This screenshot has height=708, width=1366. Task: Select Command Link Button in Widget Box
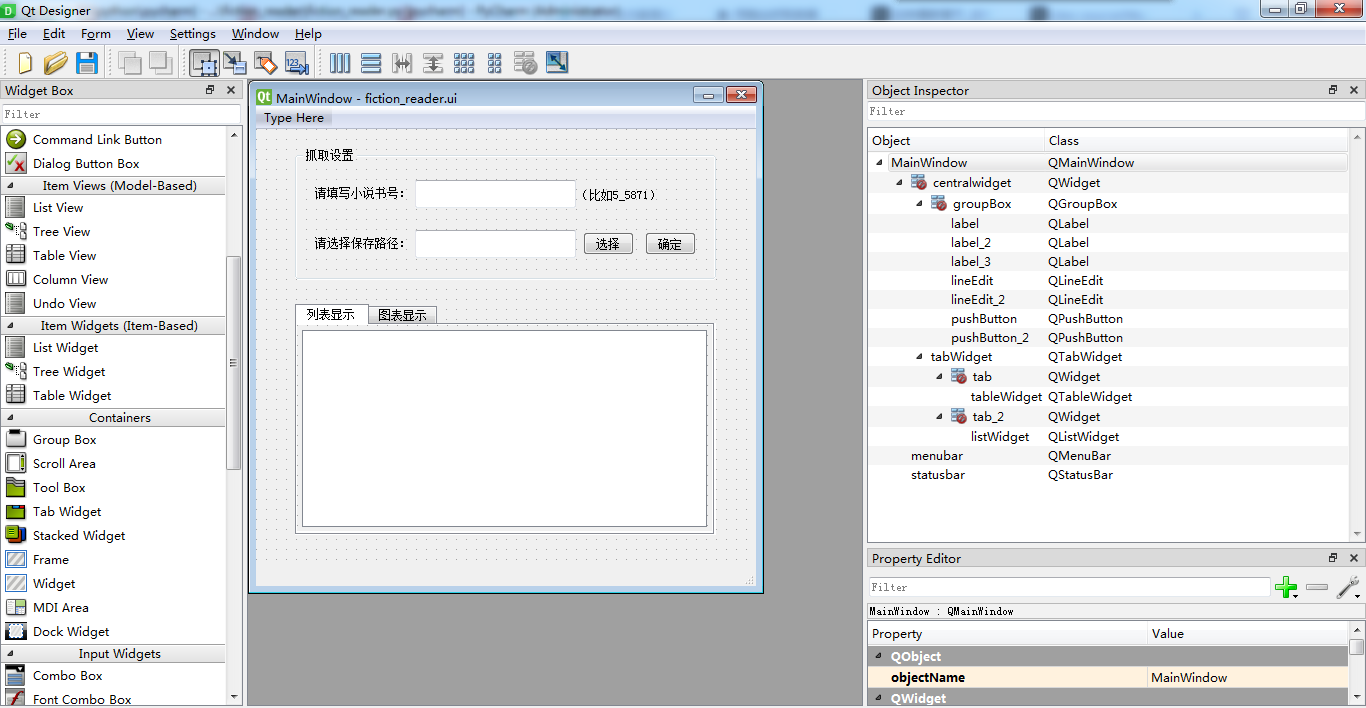click(97, 139)
